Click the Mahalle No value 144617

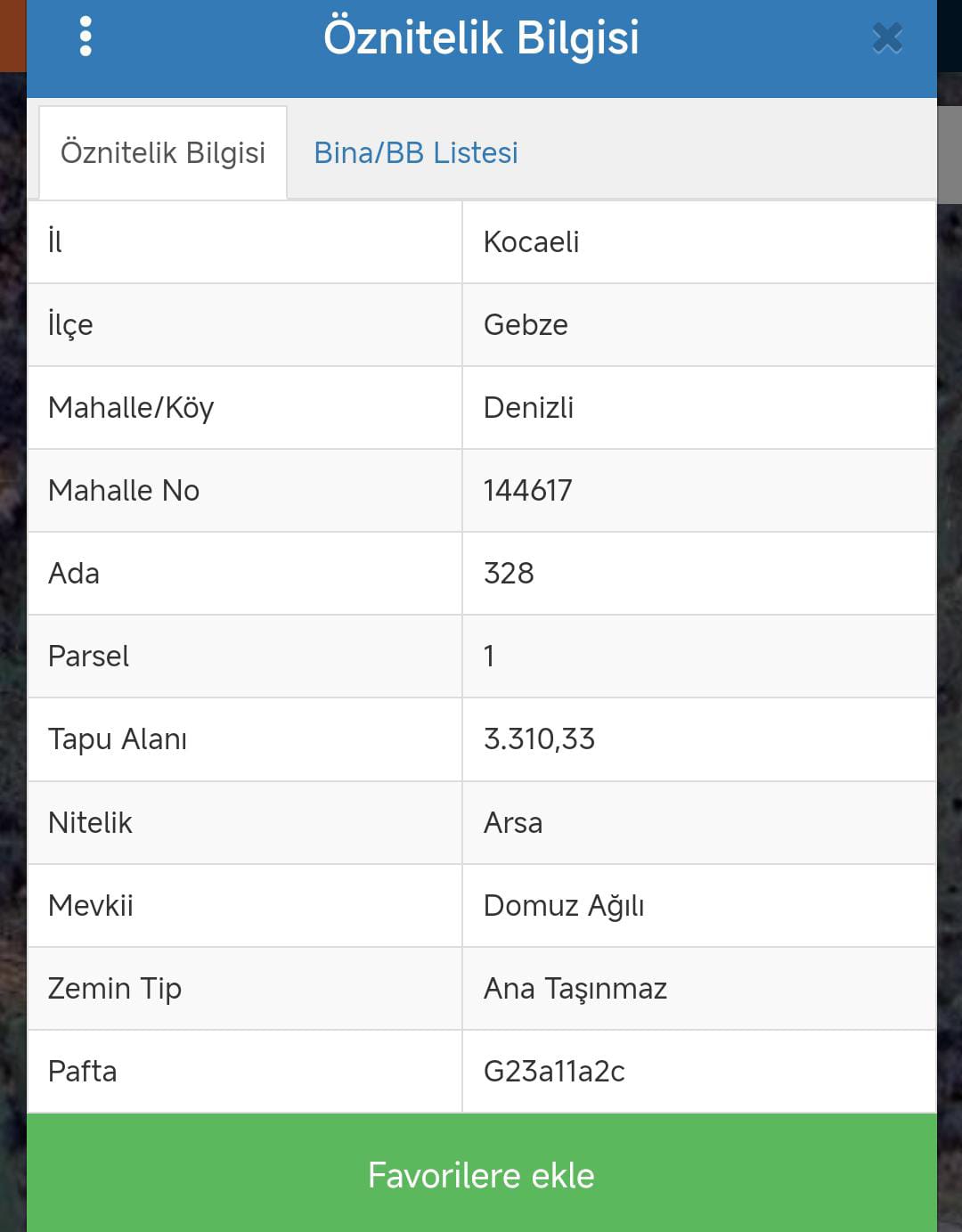(x=527, y=490)
